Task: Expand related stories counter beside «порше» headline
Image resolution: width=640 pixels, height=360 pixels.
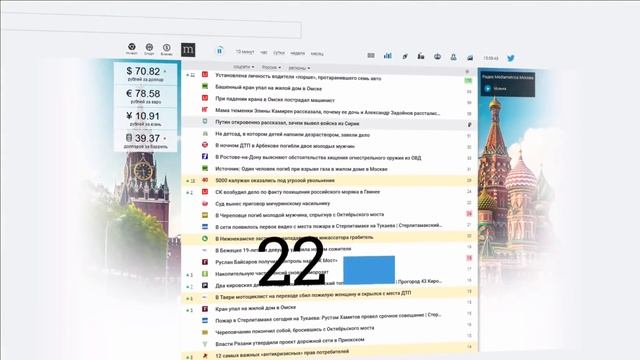Action: coord(191,75)
